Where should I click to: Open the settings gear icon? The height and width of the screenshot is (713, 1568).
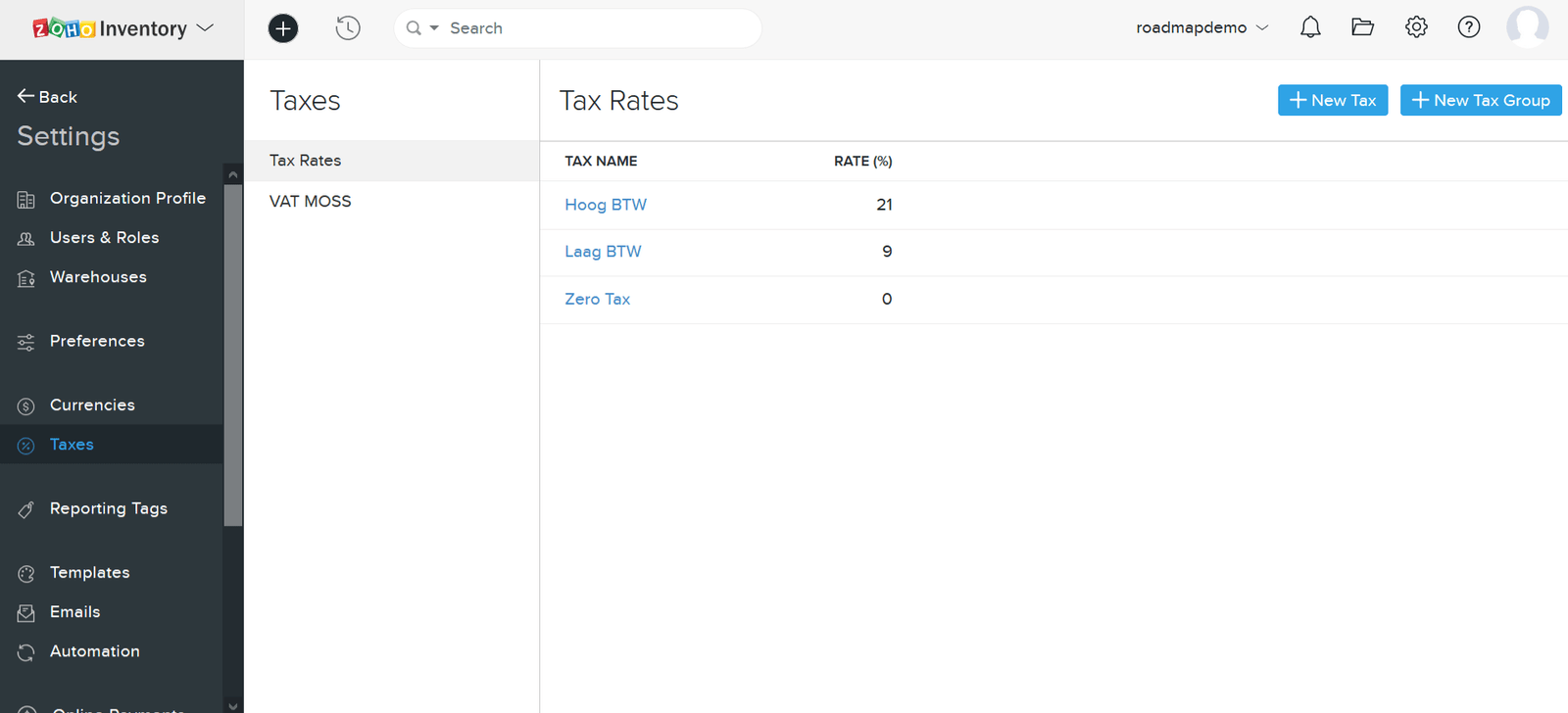[1416, 27]
